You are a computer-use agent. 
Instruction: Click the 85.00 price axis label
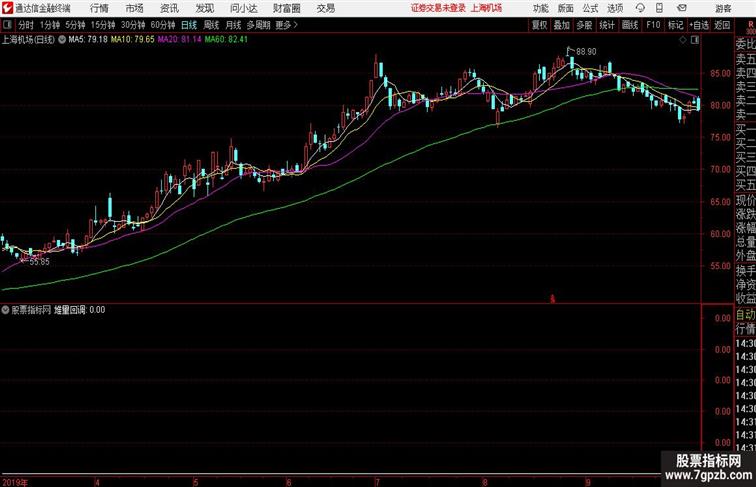click(x=720, y=73)
